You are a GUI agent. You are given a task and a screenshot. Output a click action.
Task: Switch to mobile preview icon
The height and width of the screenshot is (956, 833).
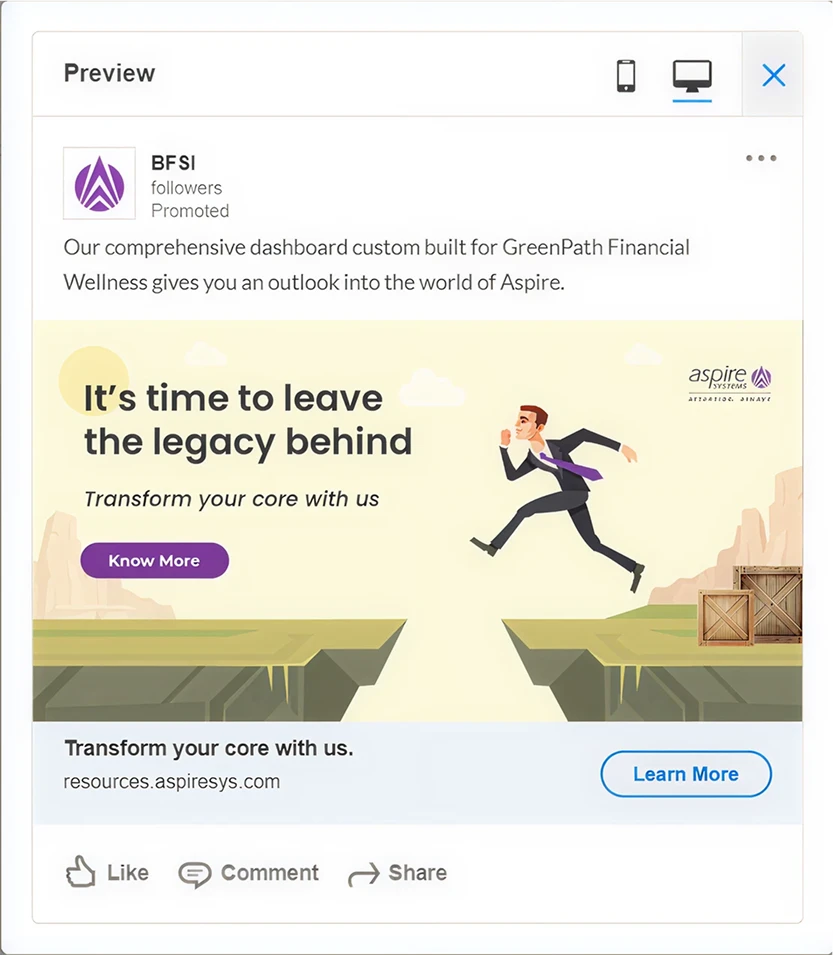[x=626, y=76]
